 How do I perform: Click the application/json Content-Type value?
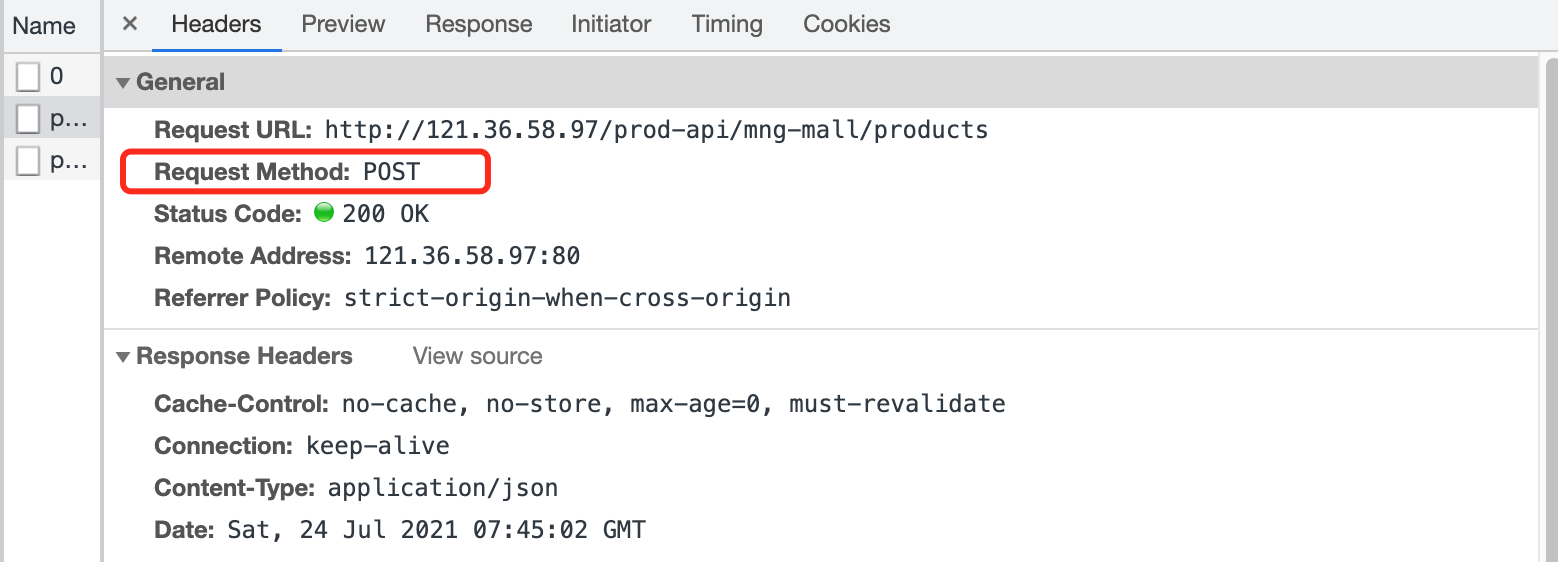[443, 489]
